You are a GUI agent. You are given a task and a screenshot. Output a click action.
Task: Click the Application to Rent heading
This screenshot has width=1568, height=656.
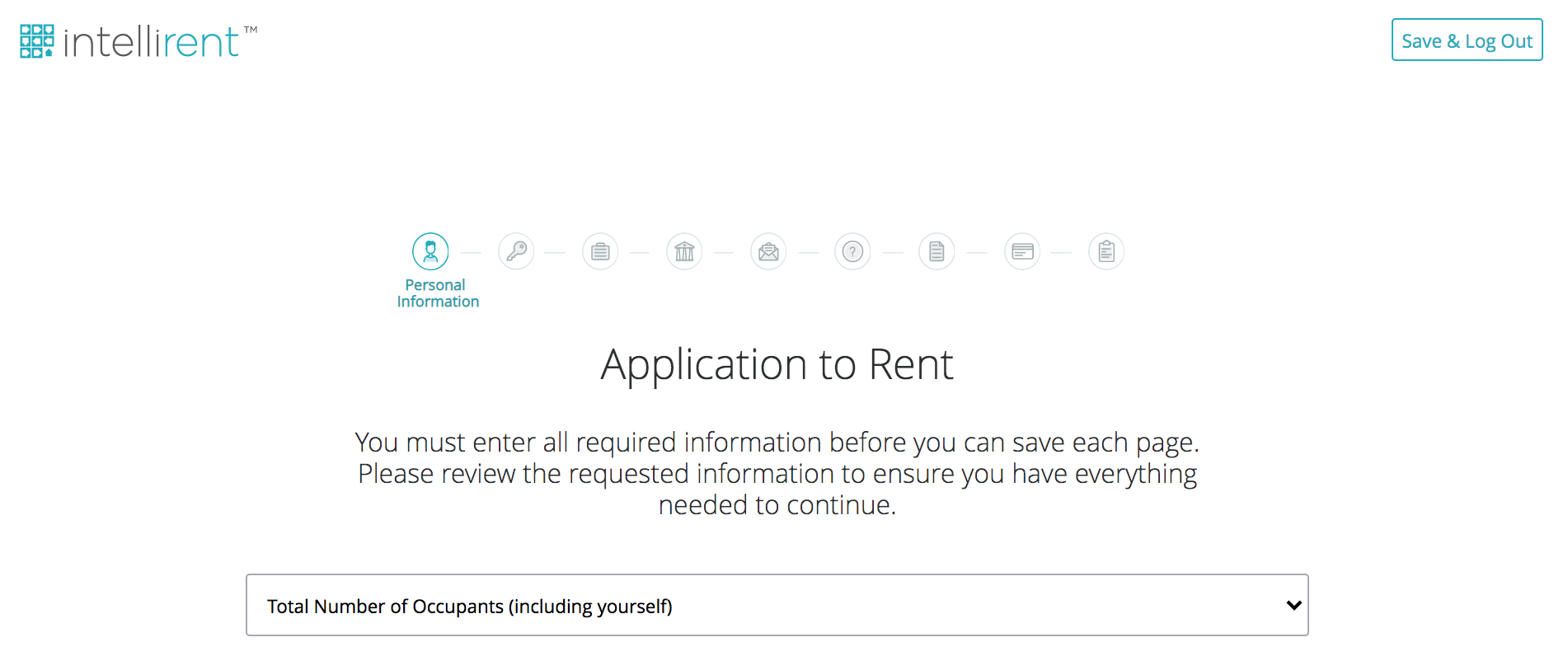tap(777, 364)
